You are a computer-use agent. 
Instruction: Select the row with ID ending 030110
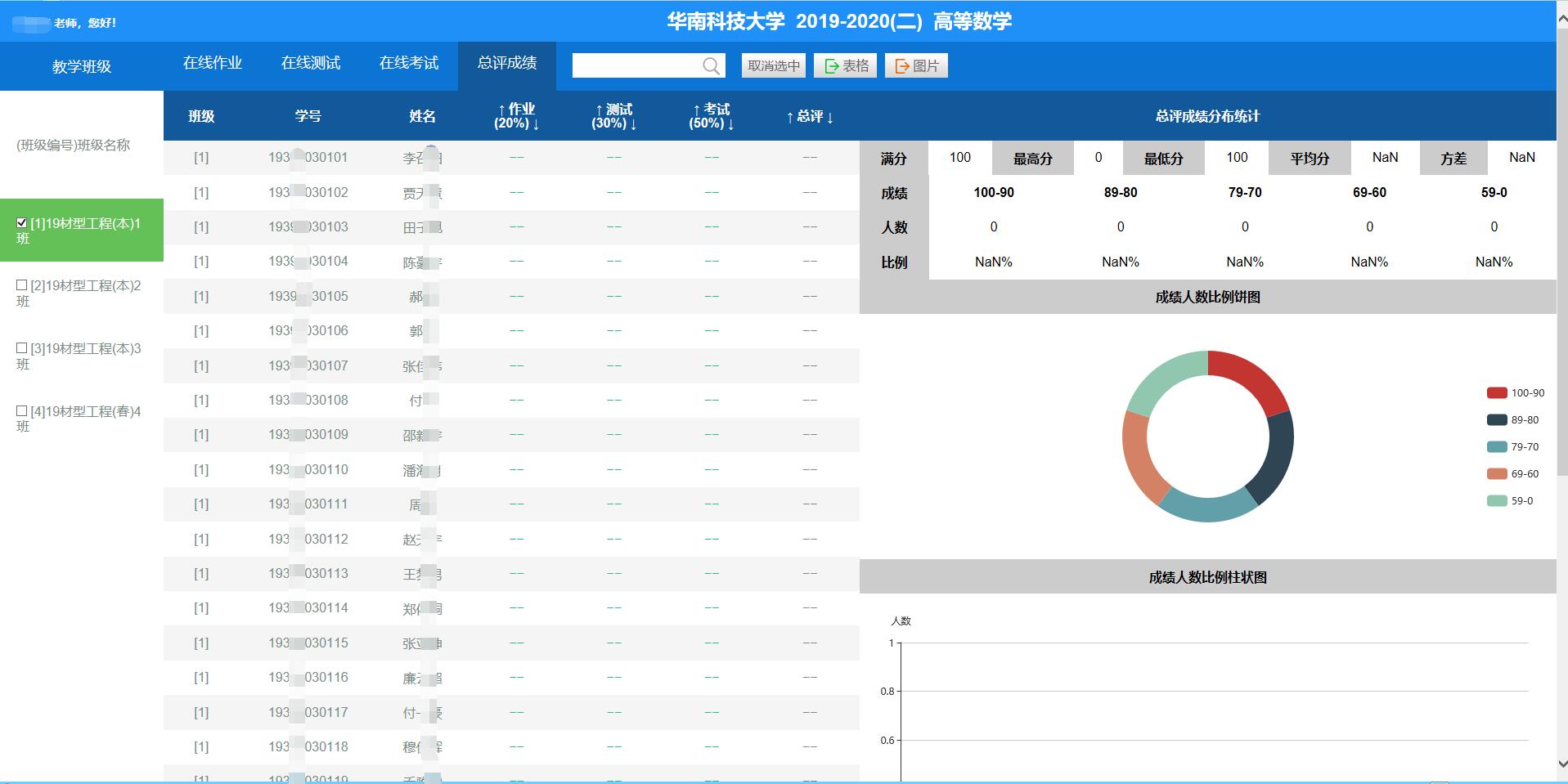(x=511, y=469)
